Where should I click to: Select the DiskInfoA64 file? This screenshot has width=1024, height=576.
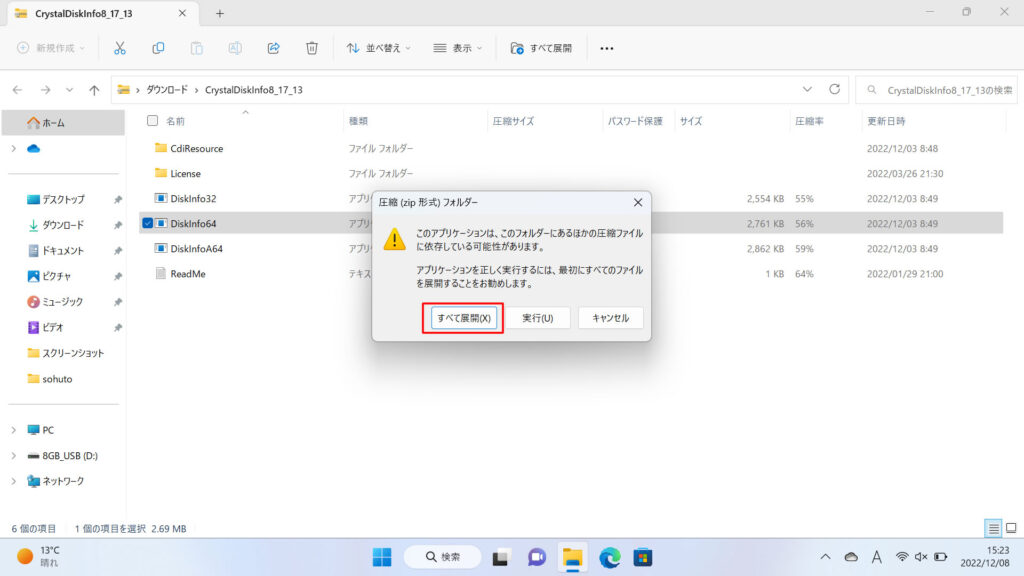[197, 248]
